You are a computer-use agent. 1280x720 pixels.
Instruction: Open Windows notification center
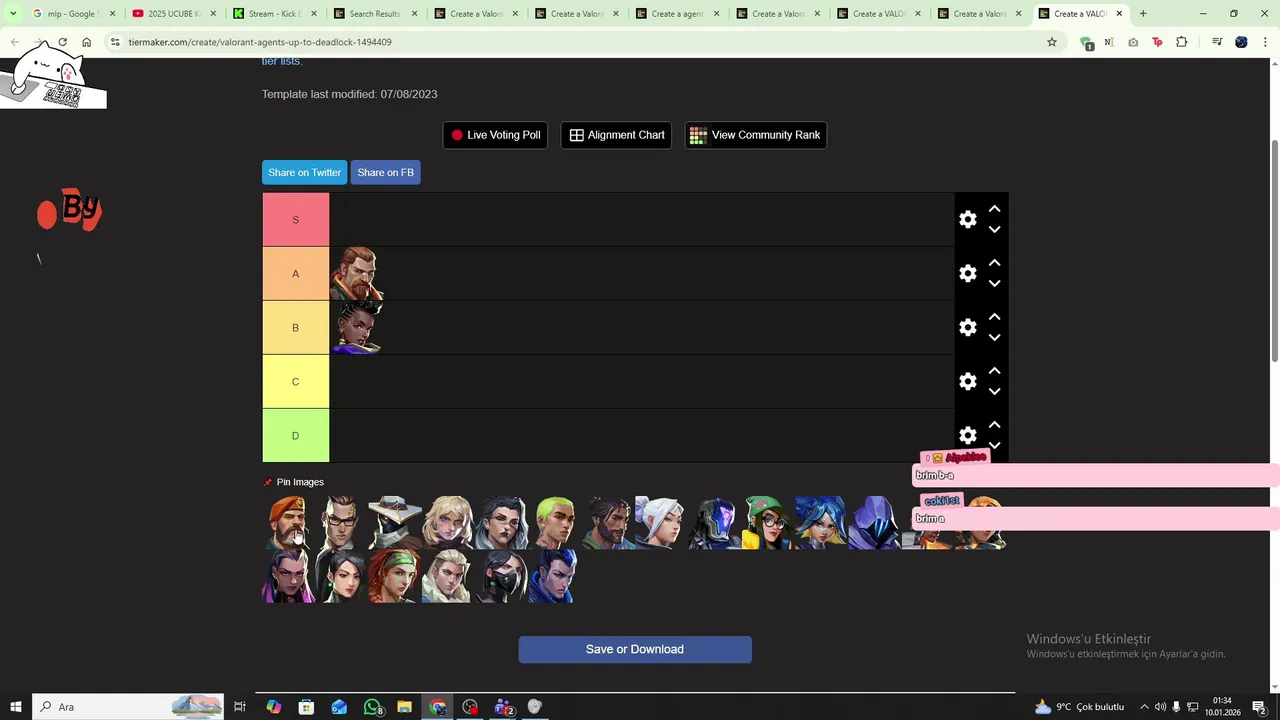pyautogui.click(x=1260, y=707)
